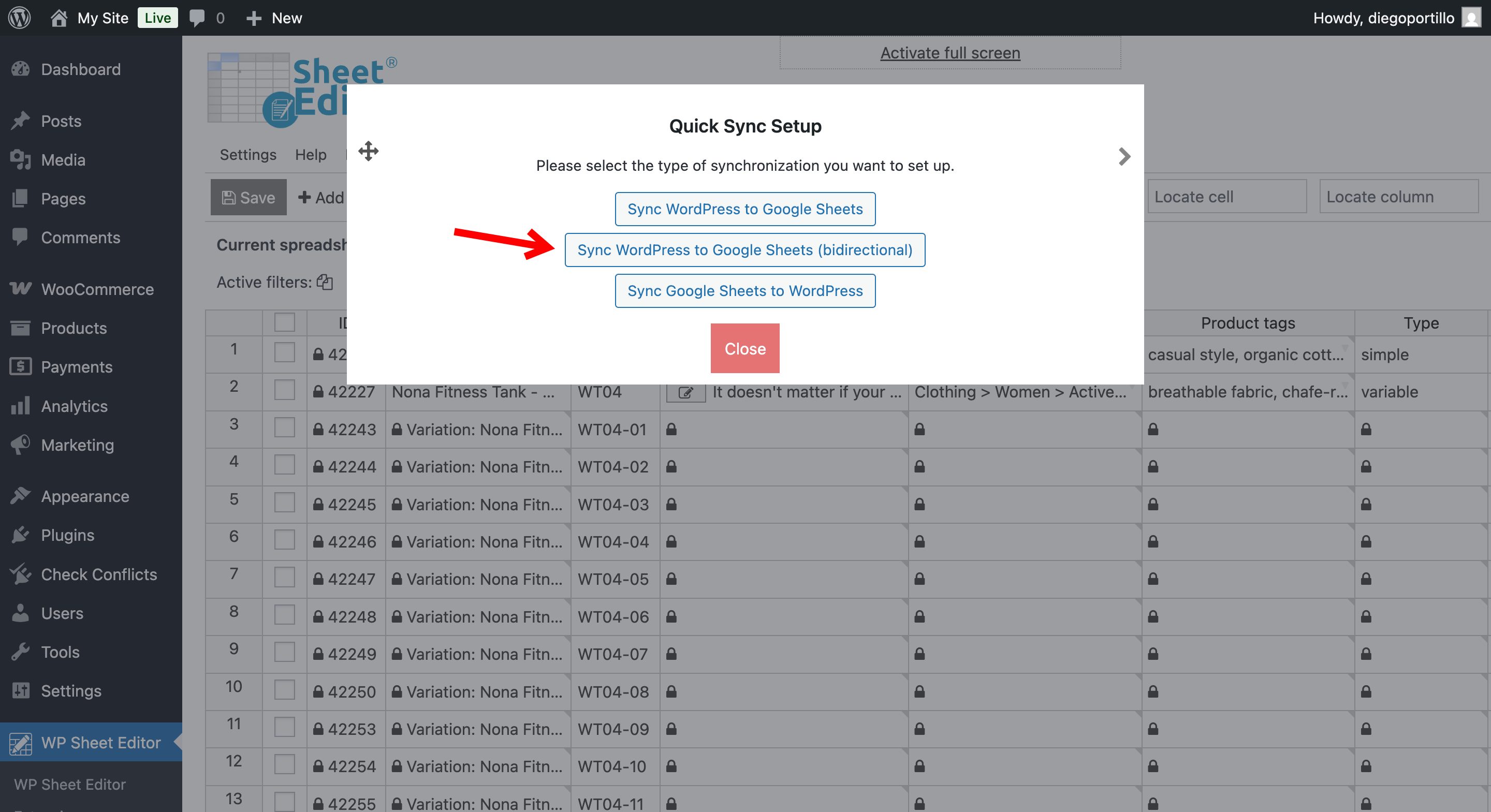Click the copy icon next to Active filters

(325, 282)
